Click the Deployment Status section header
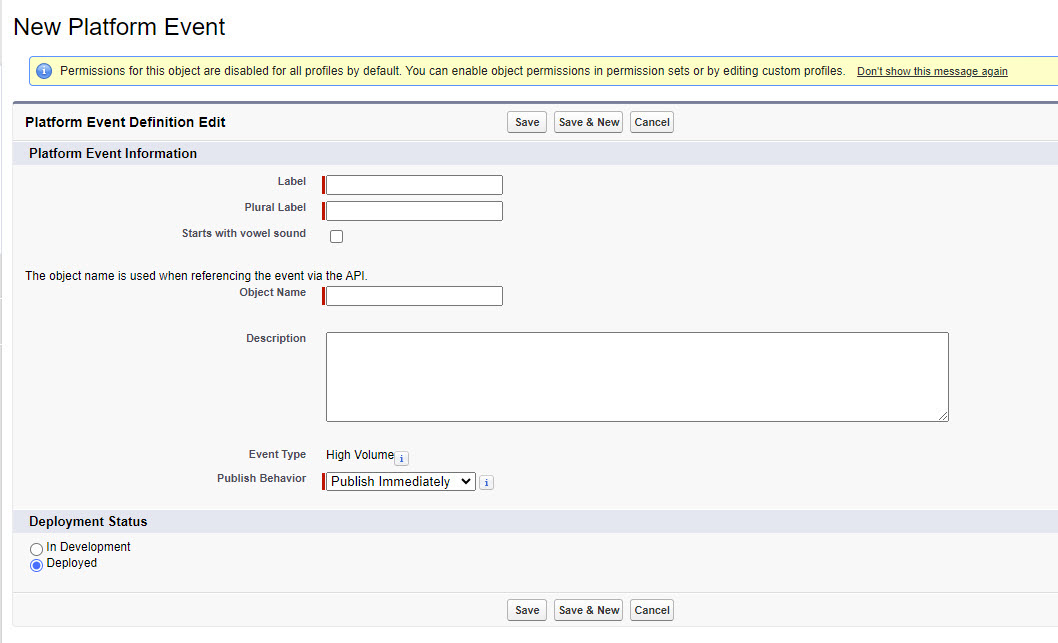This screenshot has width=1058, height=643. tap(88, 522)
